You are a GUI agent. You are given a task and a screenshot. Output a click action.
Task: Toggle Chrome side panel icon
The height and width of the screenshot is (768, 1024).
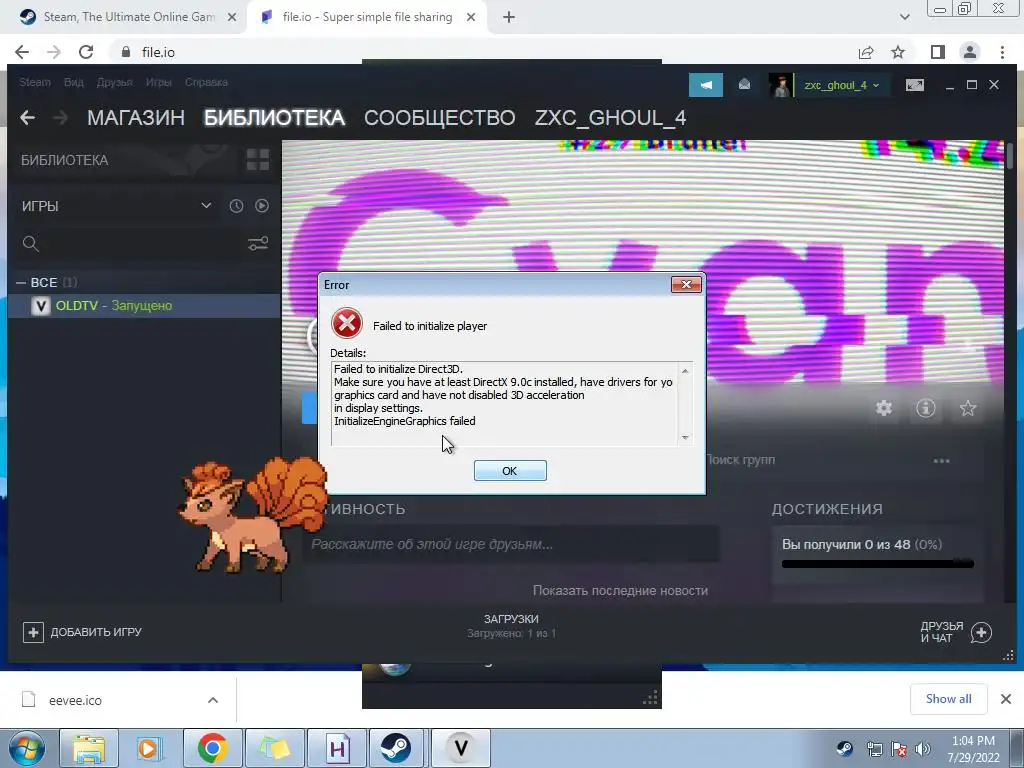[x=938, y=52]
